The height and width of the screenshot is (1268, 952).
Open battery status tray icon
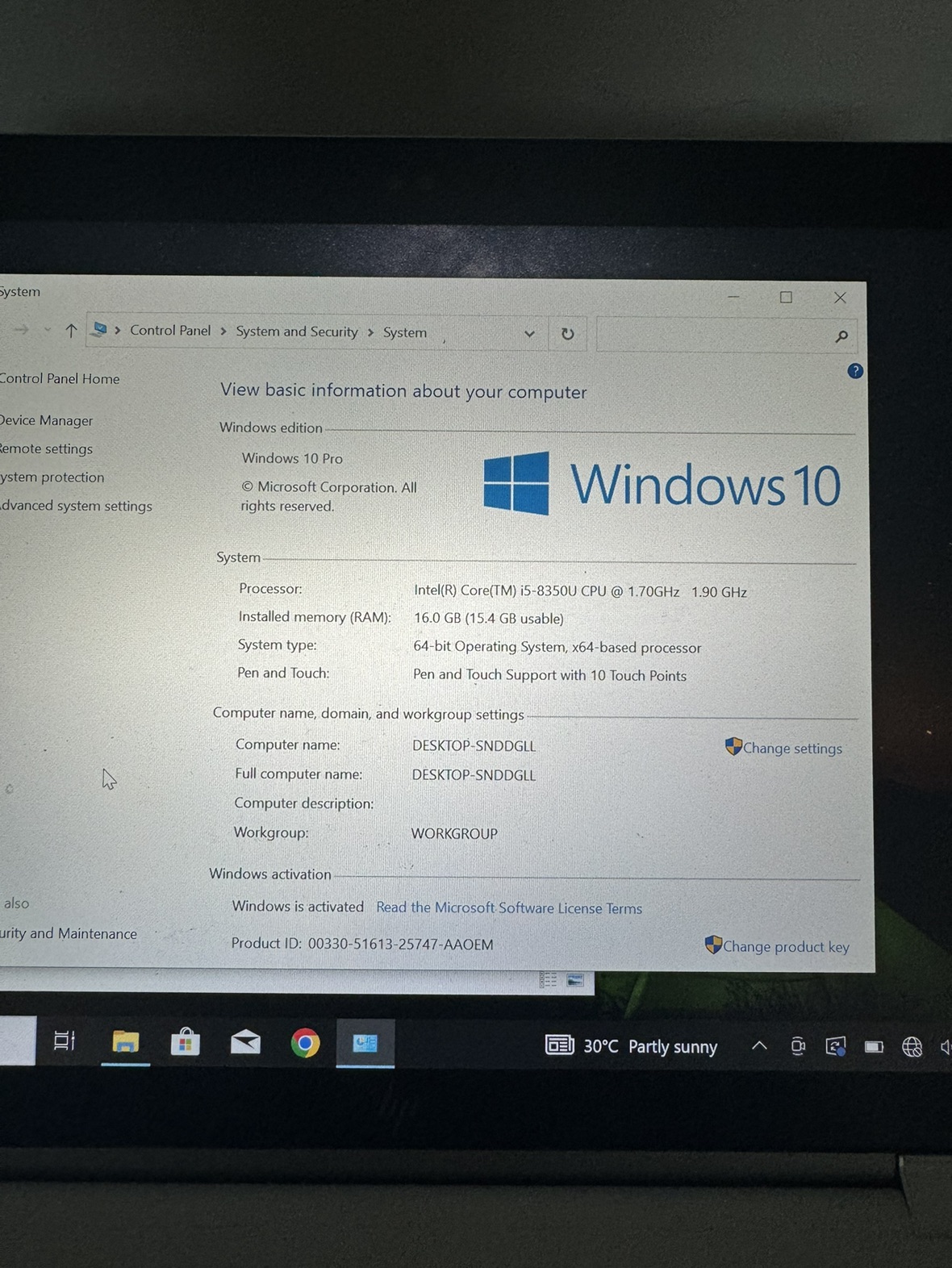874,1047
